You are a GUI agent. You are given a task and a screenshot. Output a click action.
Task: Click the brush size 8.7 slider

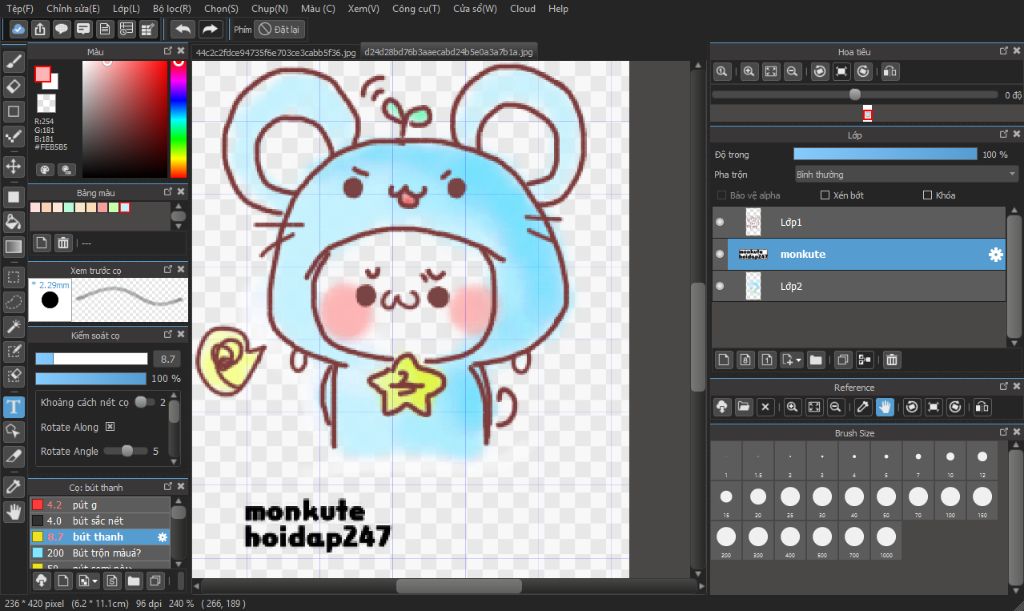[91, 359]
